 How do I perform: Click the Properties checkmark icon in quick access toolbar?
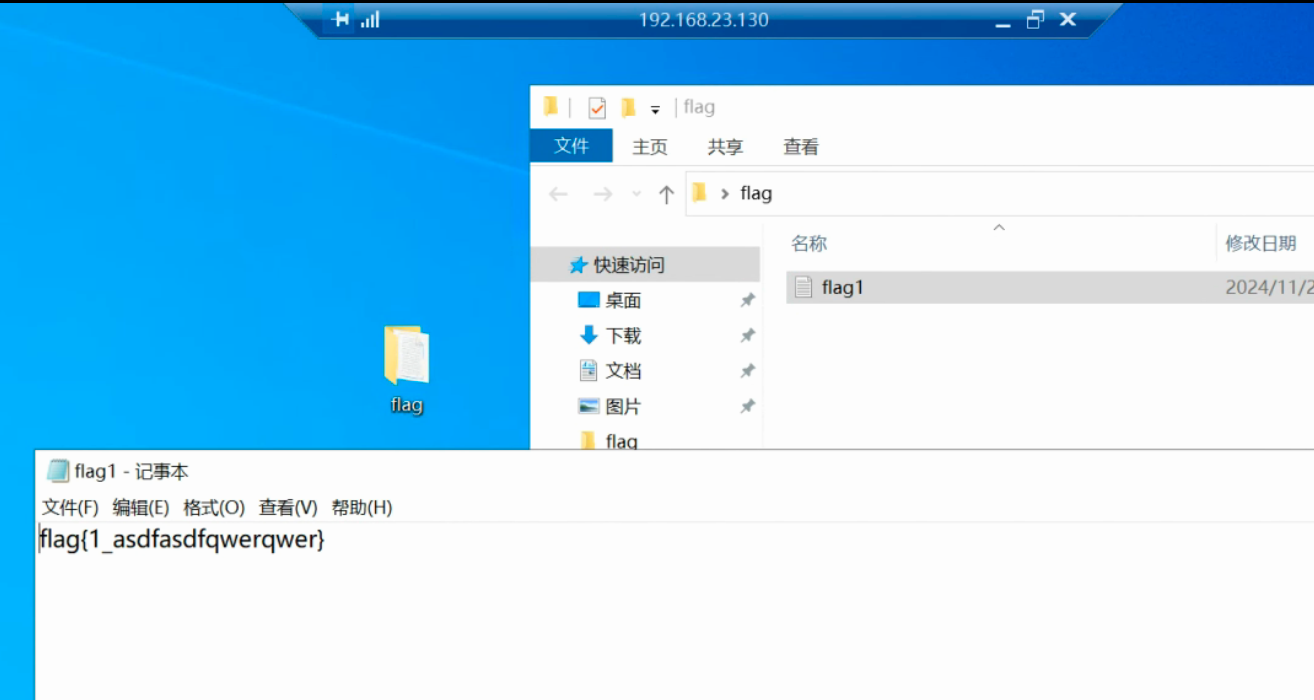597,108
